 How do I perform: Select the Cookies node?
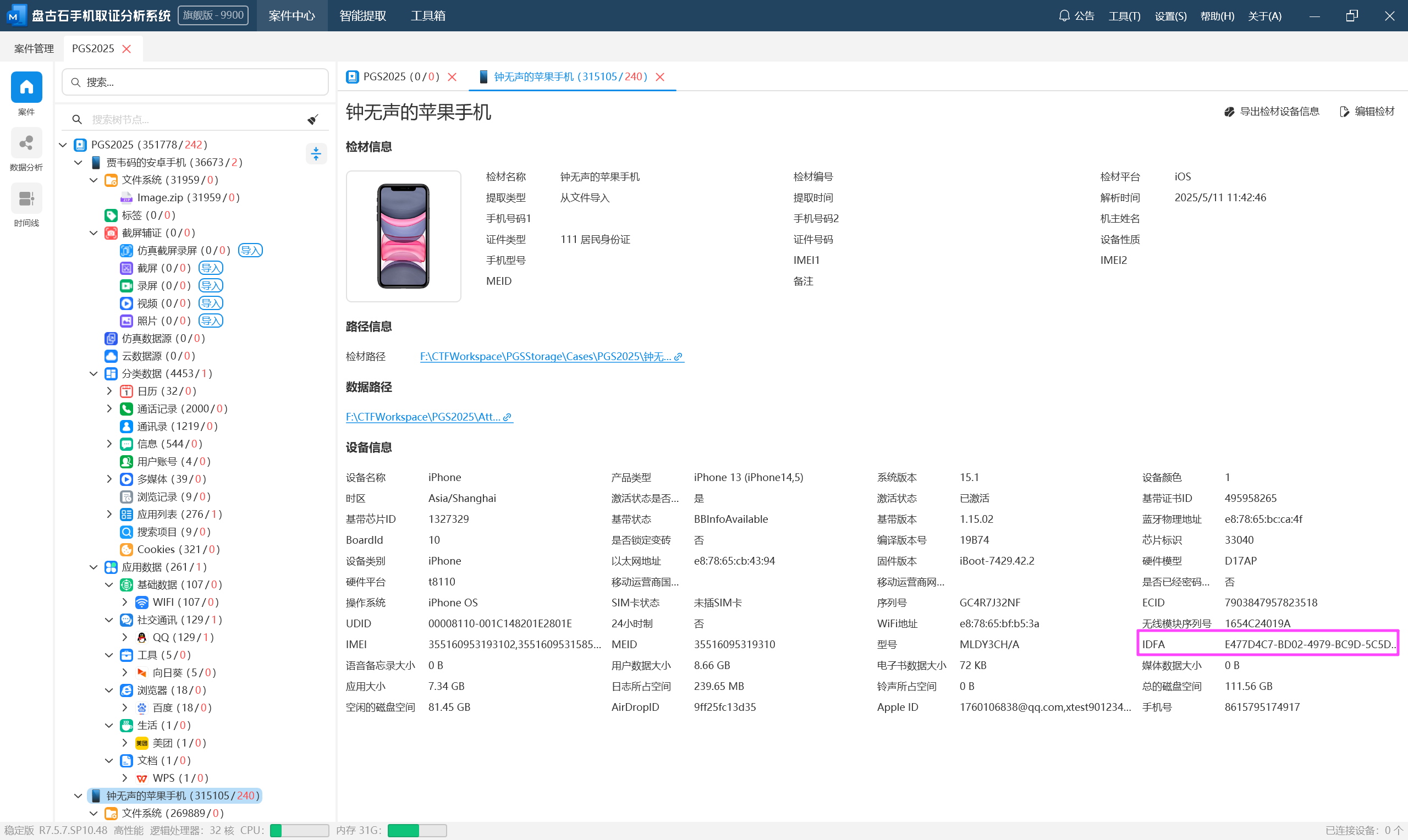coord(170,549)
